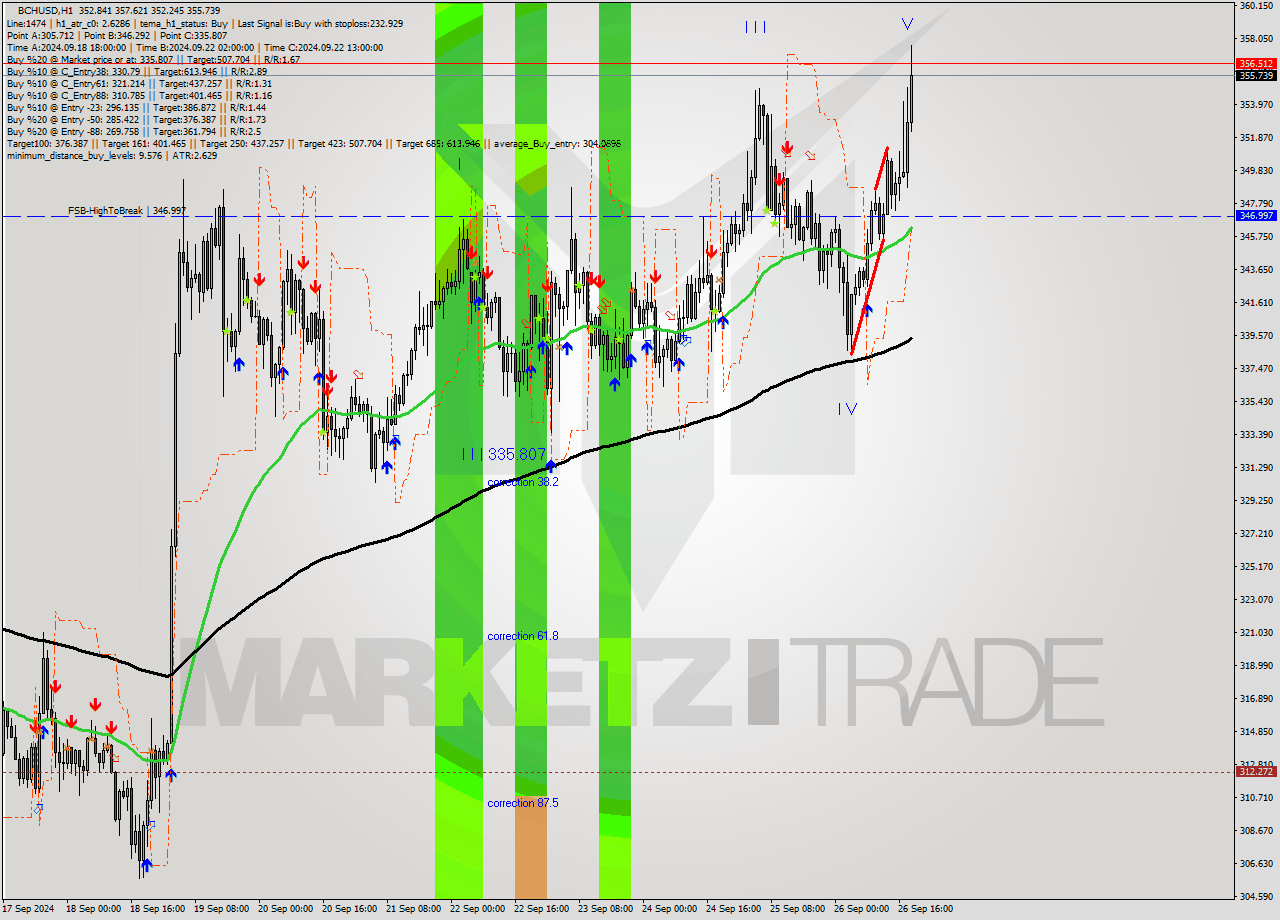The image size is (1280, 920).
Task: Click the 304.590 price axis label
Action: click(1256, 897)
